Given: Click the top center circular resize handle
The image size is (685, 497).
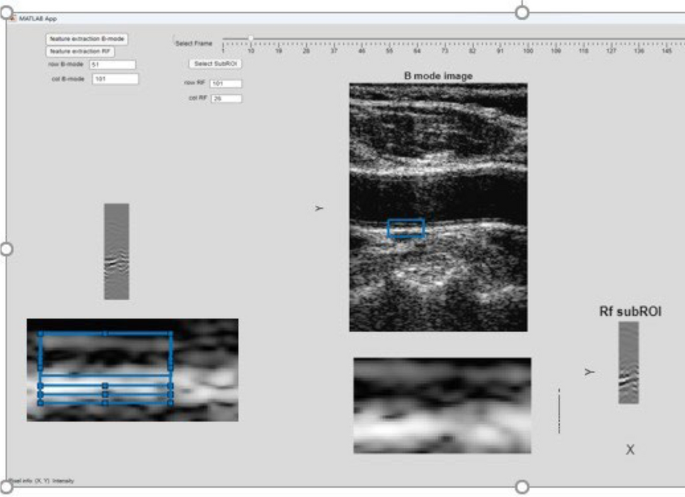Looking at the screenshot, I should pyautogui.click(x=521, y=11).
